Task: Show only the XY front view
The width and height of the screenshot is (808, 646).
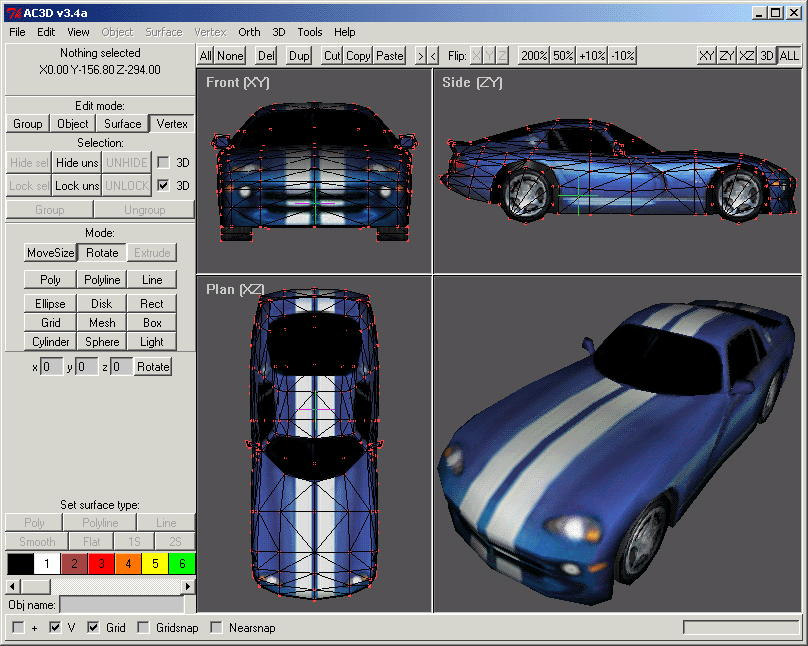Action: pyautogui.click(x=707, y=56)
